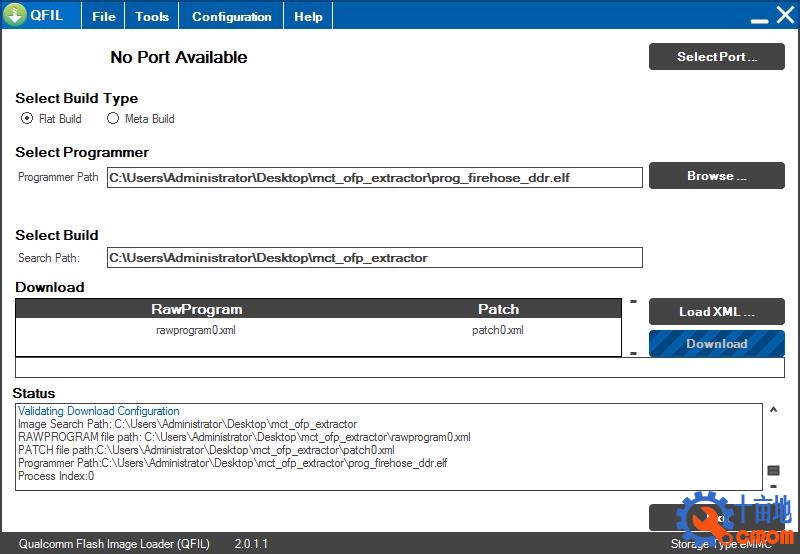
Task: Choose the Meta Build radio option
Action: click(113, 118)
